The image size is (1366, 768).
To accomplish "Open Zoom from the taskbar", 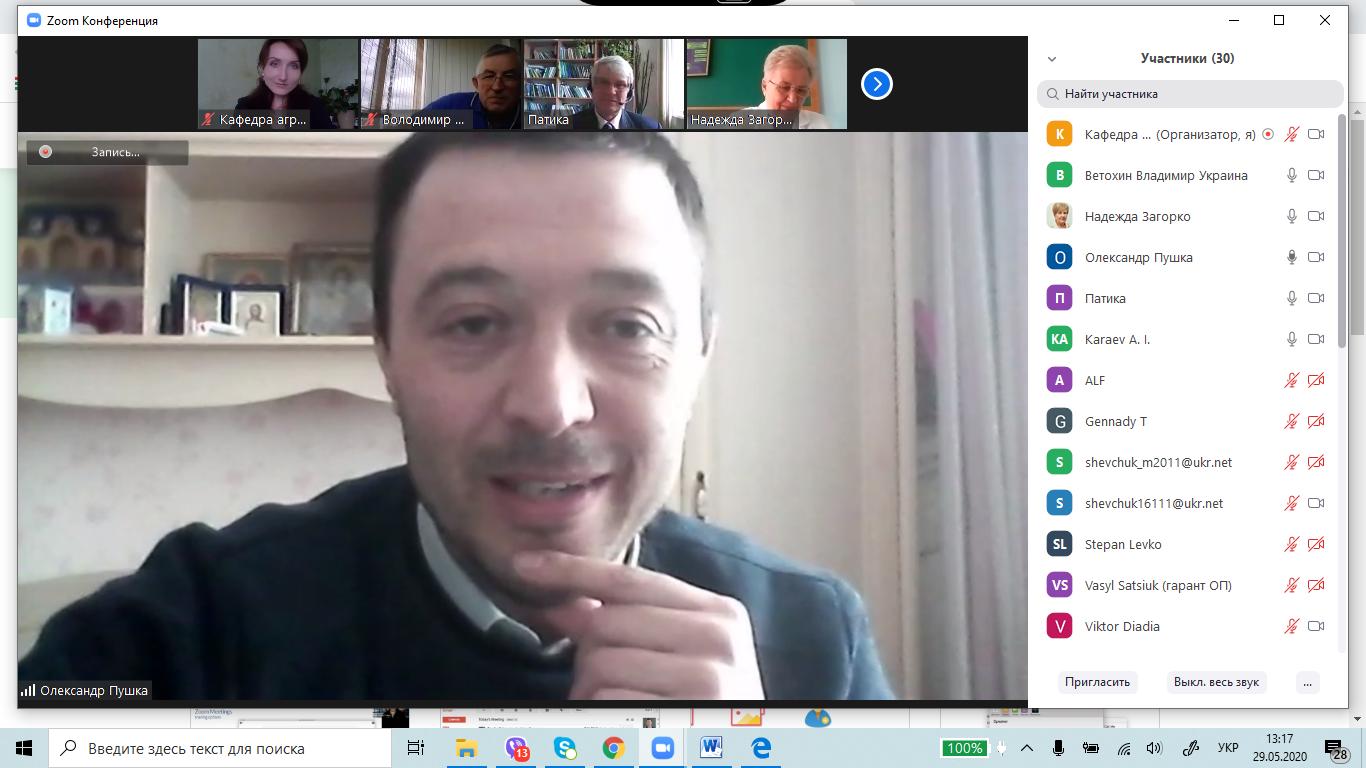I will (662, 748).
